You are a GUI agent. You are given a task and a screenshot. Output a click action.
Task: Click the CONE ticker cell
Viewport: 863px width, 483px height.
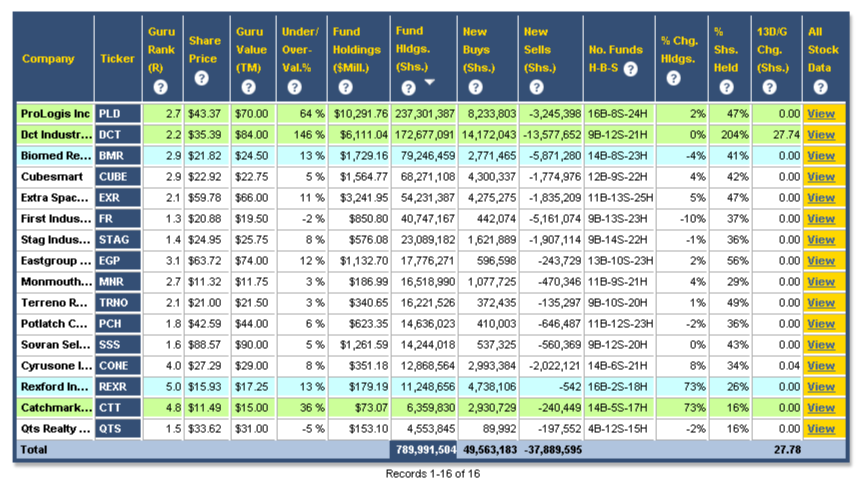coord(118,365)
